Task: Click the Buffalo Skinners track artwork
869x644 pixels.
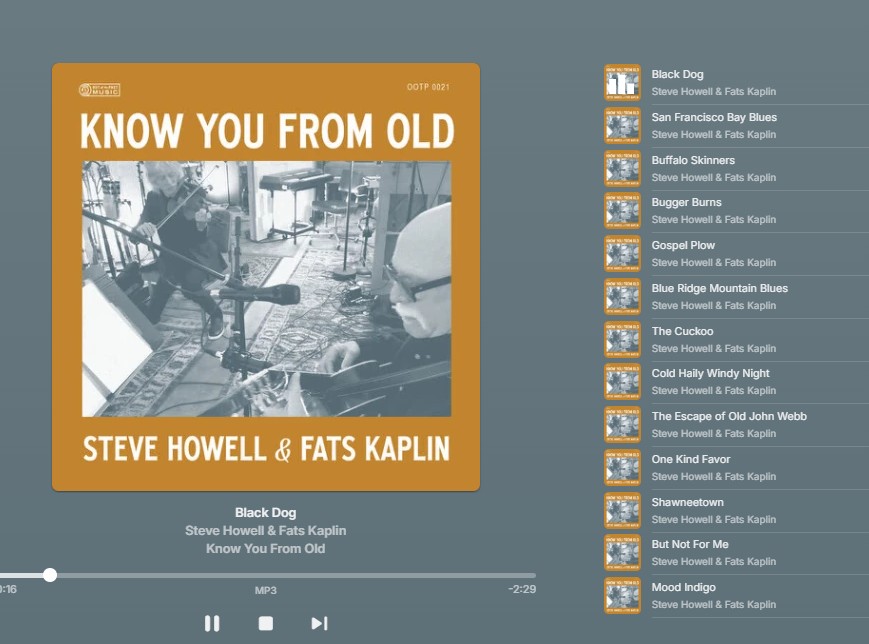Action: [622, 168]
